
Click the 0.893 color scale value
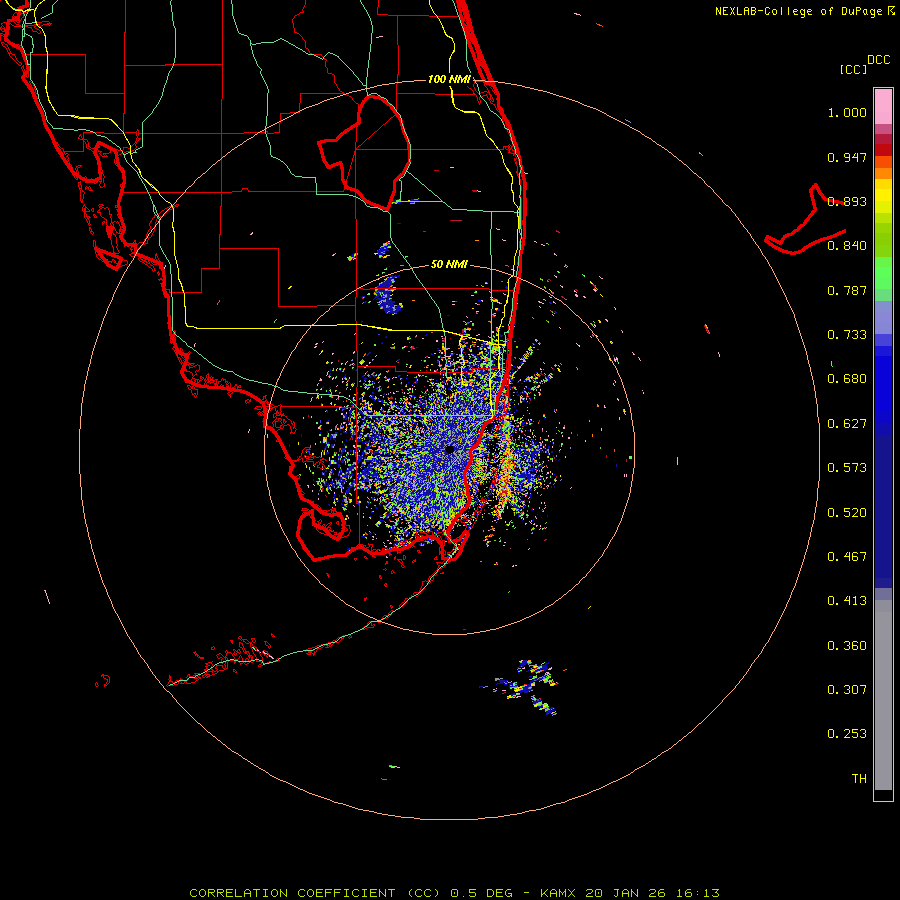pos(847,201)
